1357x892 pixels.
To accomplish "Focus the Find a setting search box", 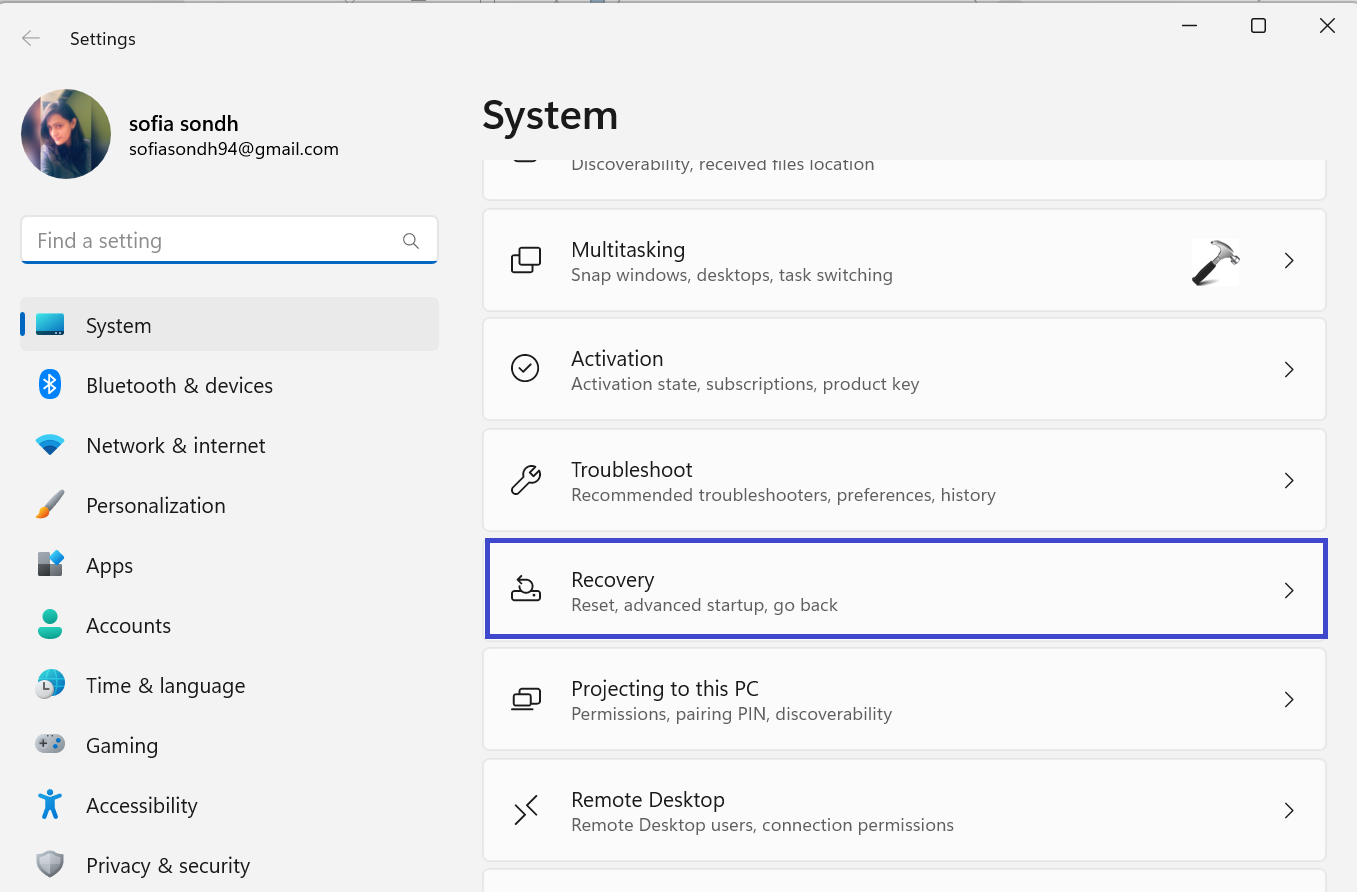I will coord(210,241).
